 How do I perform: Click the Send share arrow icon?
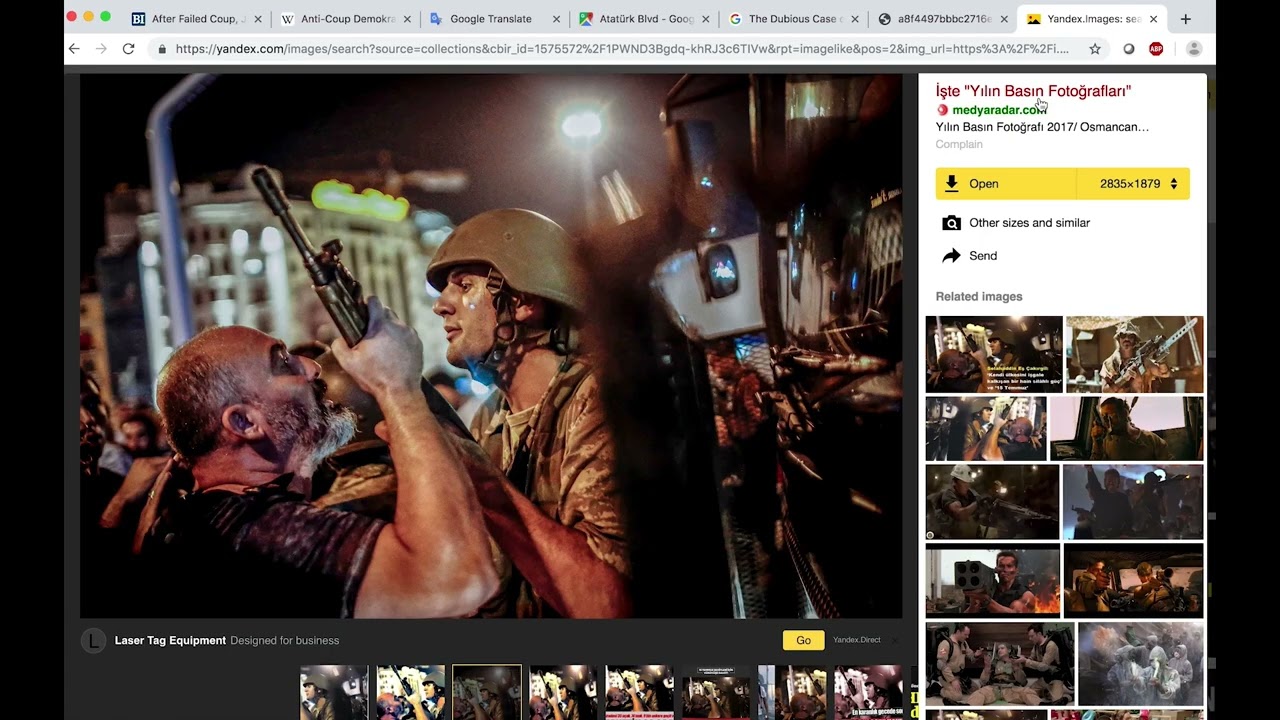pos(951,256)
